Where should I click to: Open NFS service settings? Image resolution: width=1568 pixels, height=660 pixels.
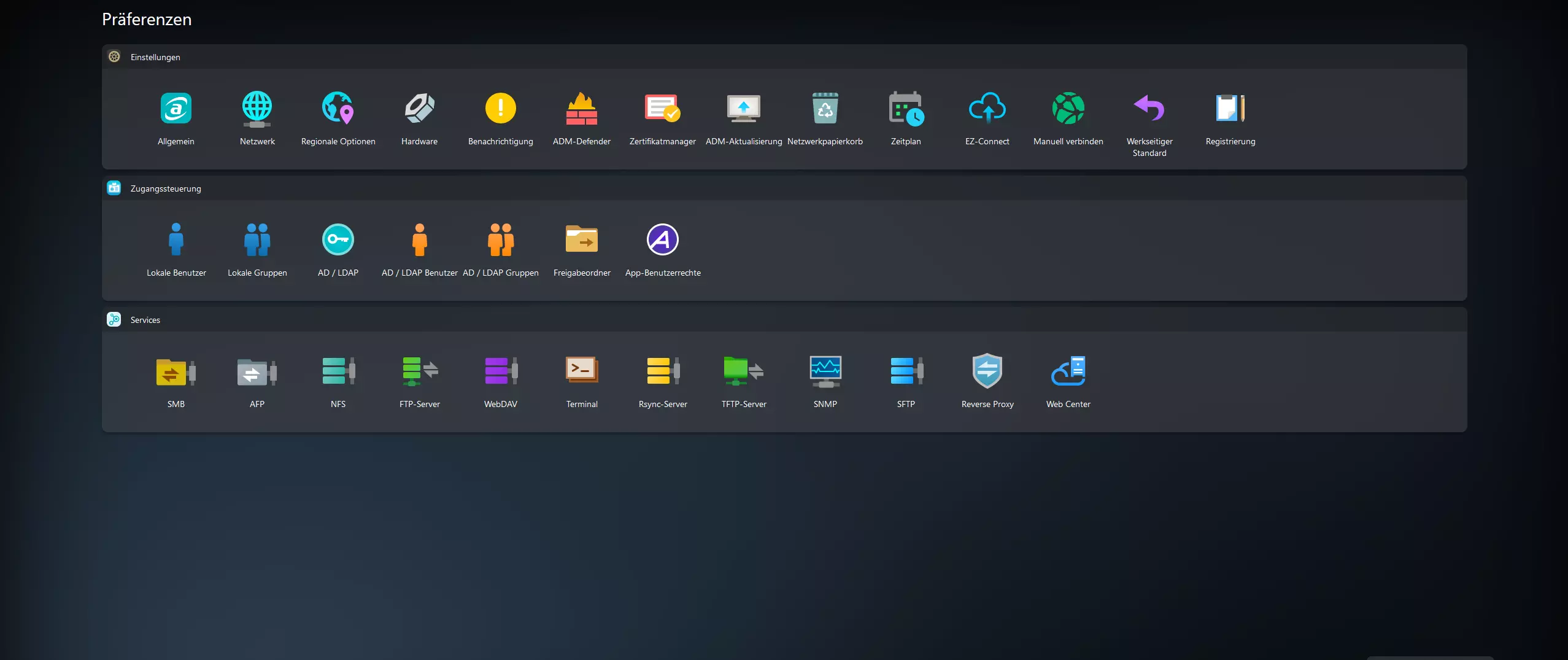tap(338, 371)
